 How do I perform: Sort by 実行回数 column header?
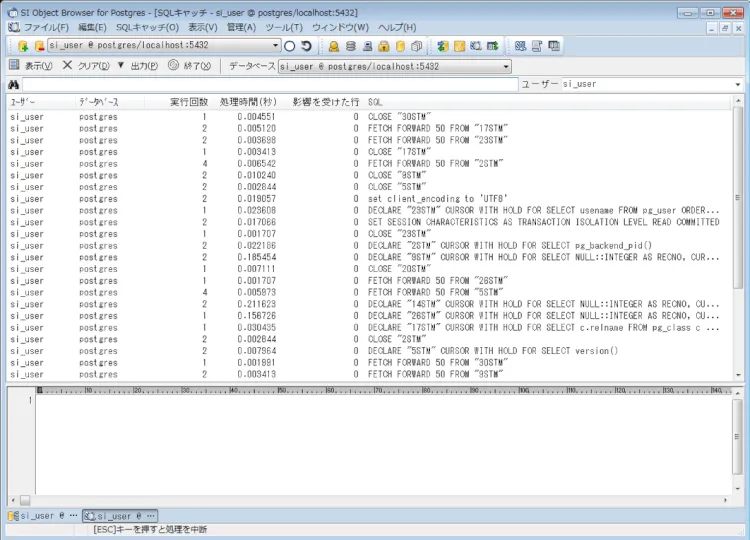(x=188, y=102)
